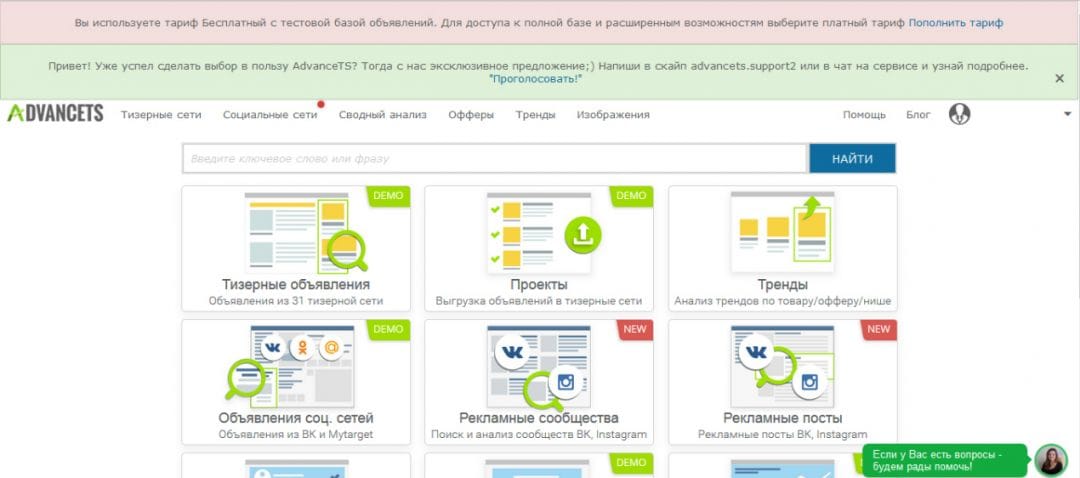The image size is (1080, 478).
Task: Click DEMO badge on Объявления соц. сетей card
Action: [388, 329]
